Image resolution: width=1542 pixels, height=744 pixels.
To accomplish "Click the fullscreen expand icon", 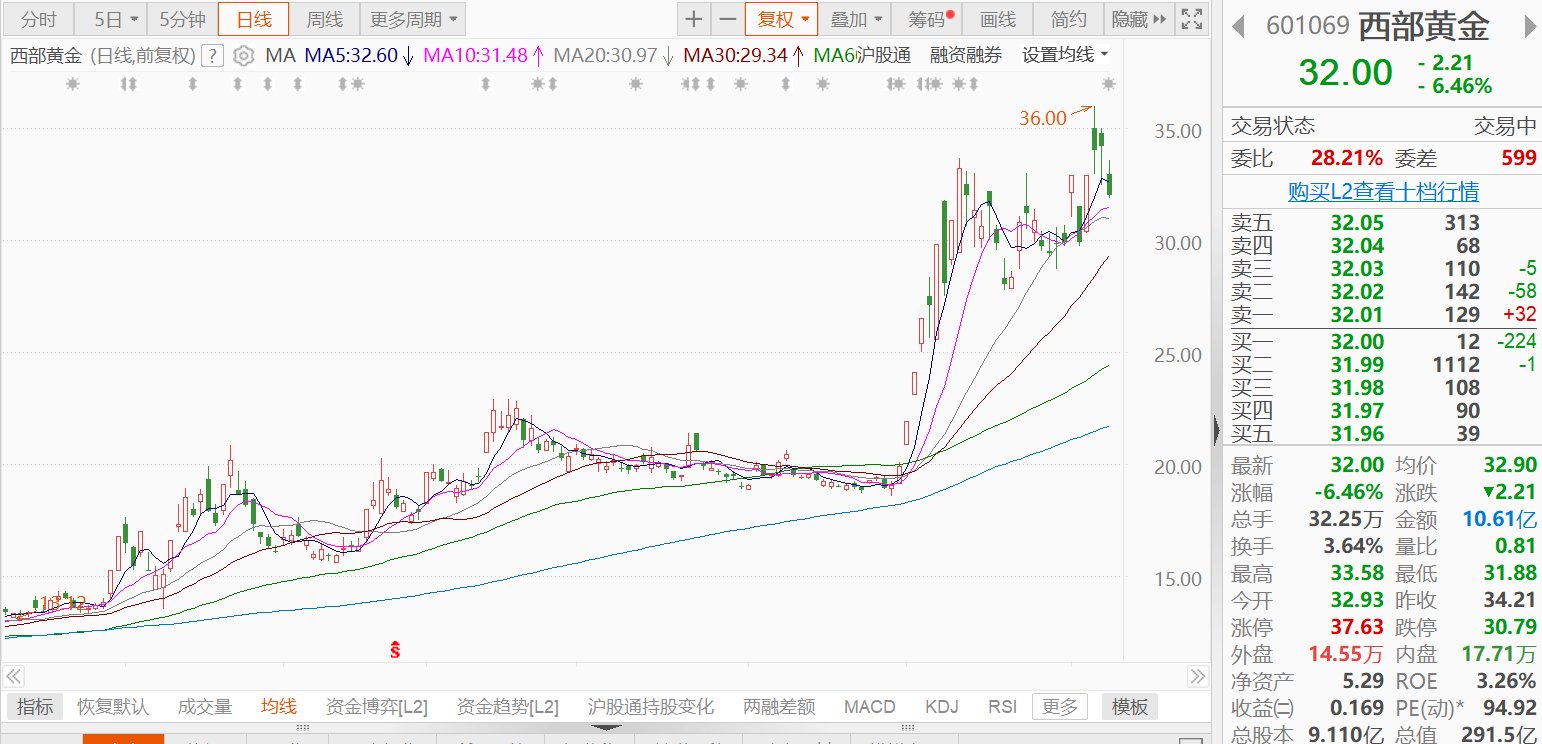I will pos(1190,19).
